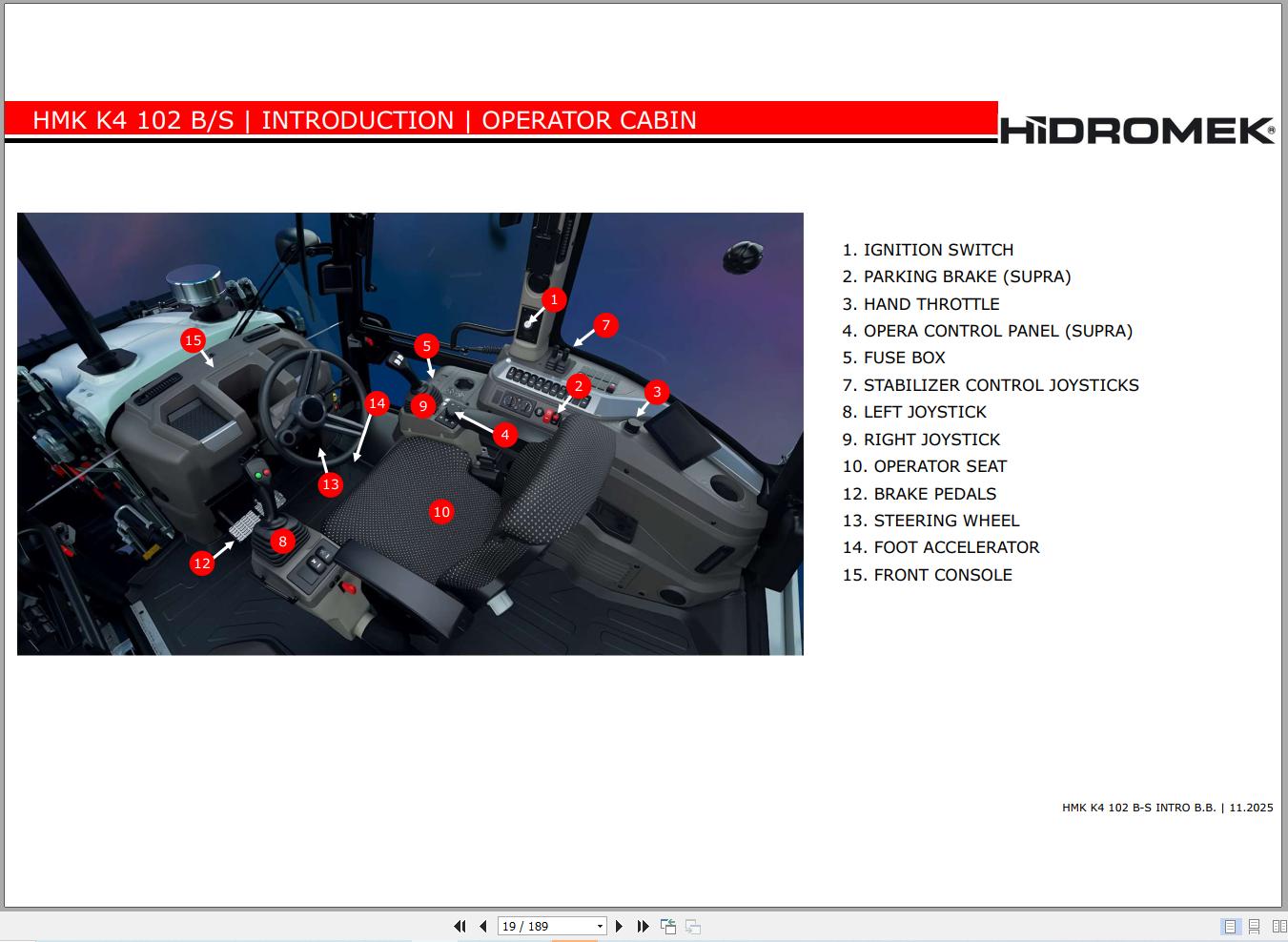Click the text '14. FOOT ACCELERATOR'
This screenshot has width=1288, height=942.
[941, 547]
